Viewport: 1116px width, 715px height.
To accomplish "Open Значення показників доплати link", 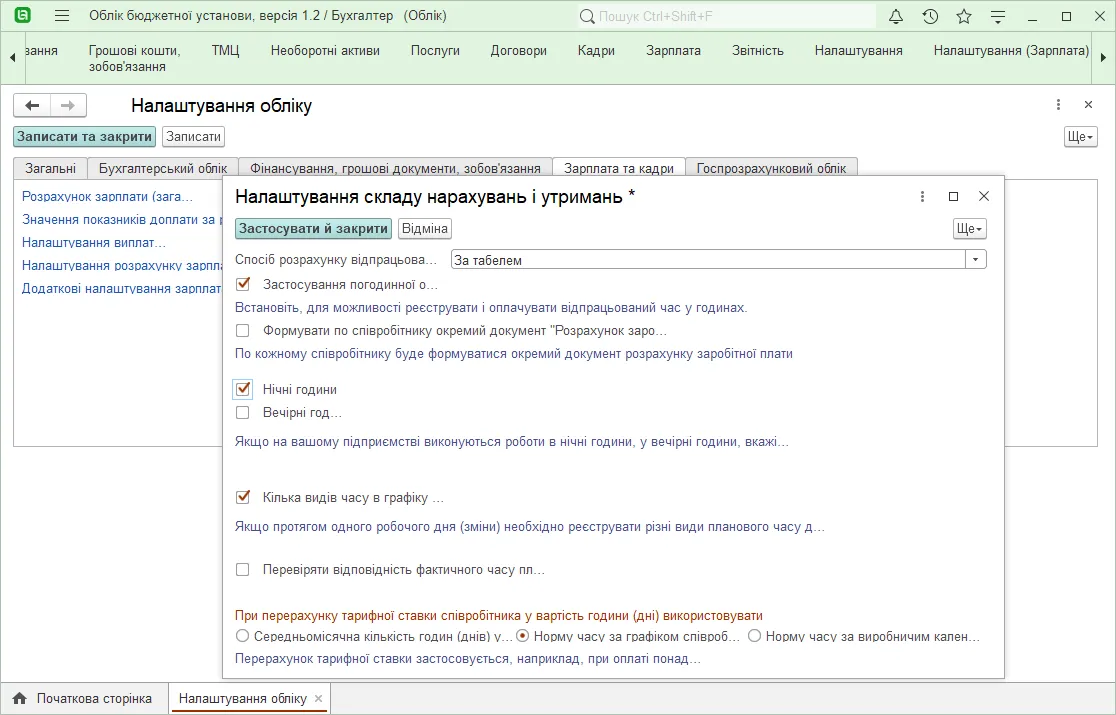I will click(x=122, y=219).
